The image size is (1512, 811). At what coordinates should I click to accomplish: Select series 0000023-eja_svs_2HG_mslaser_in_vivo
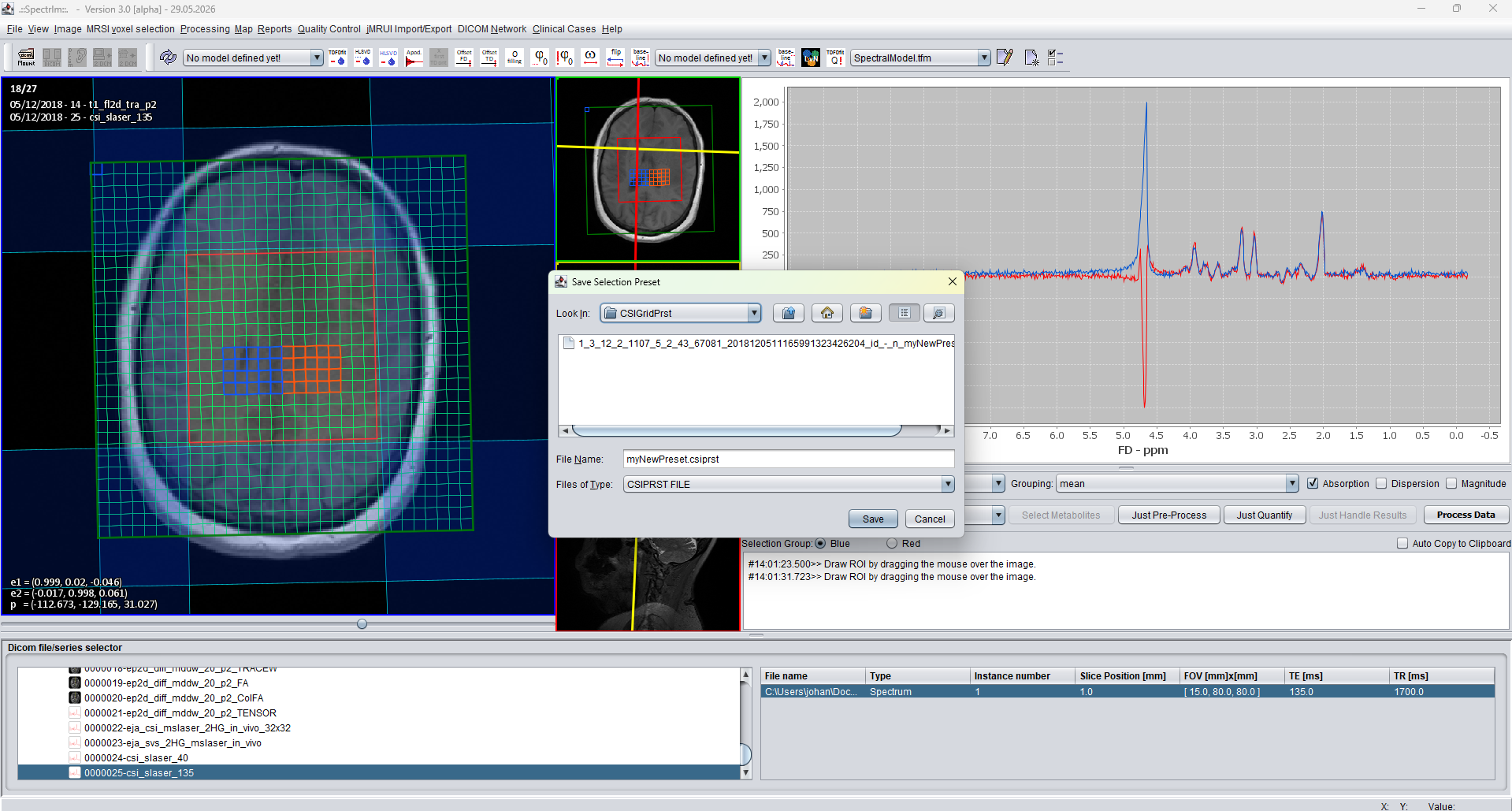coord(173,742)
